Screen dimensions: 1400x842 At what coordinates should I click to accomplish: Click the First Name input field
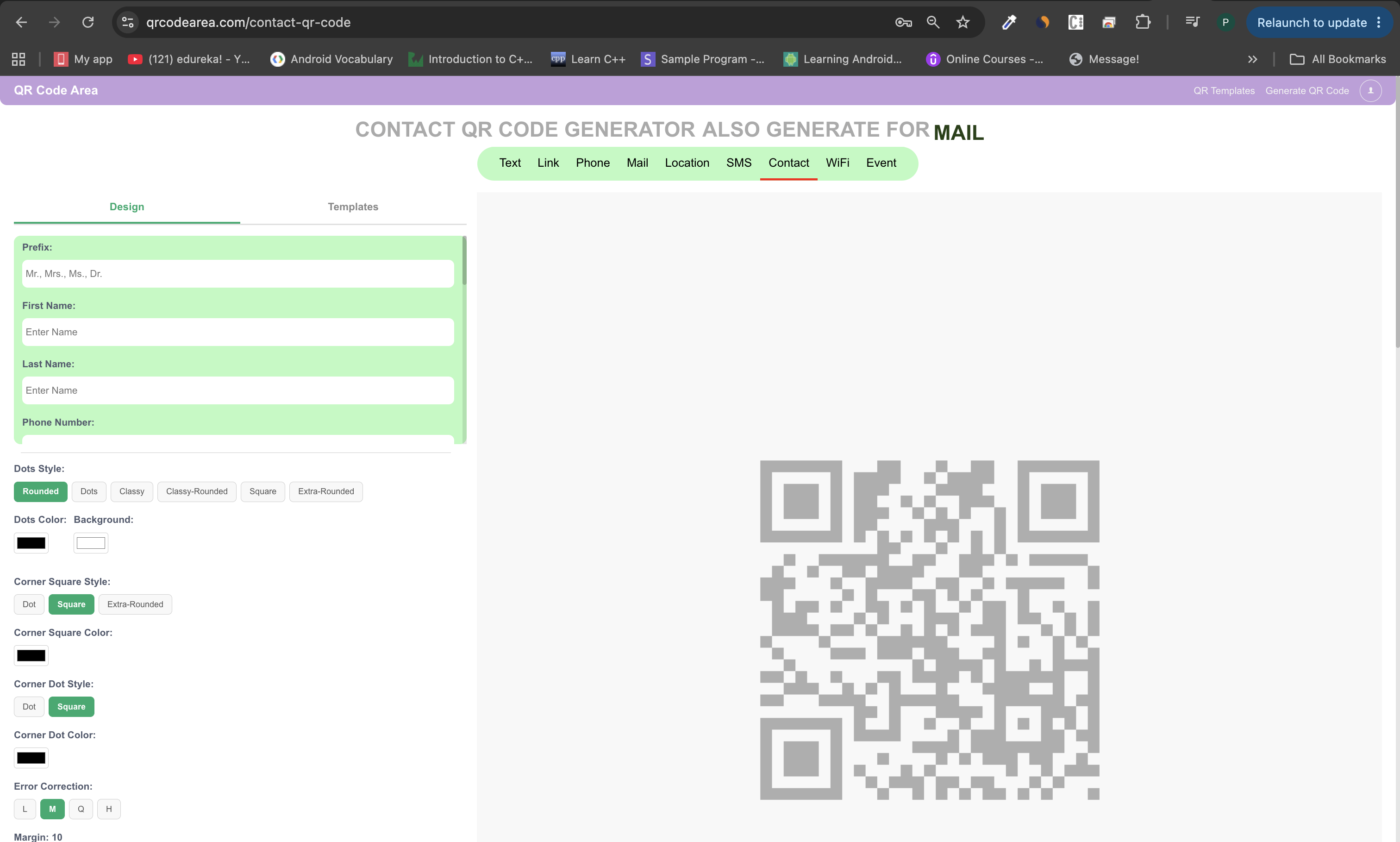238,332
